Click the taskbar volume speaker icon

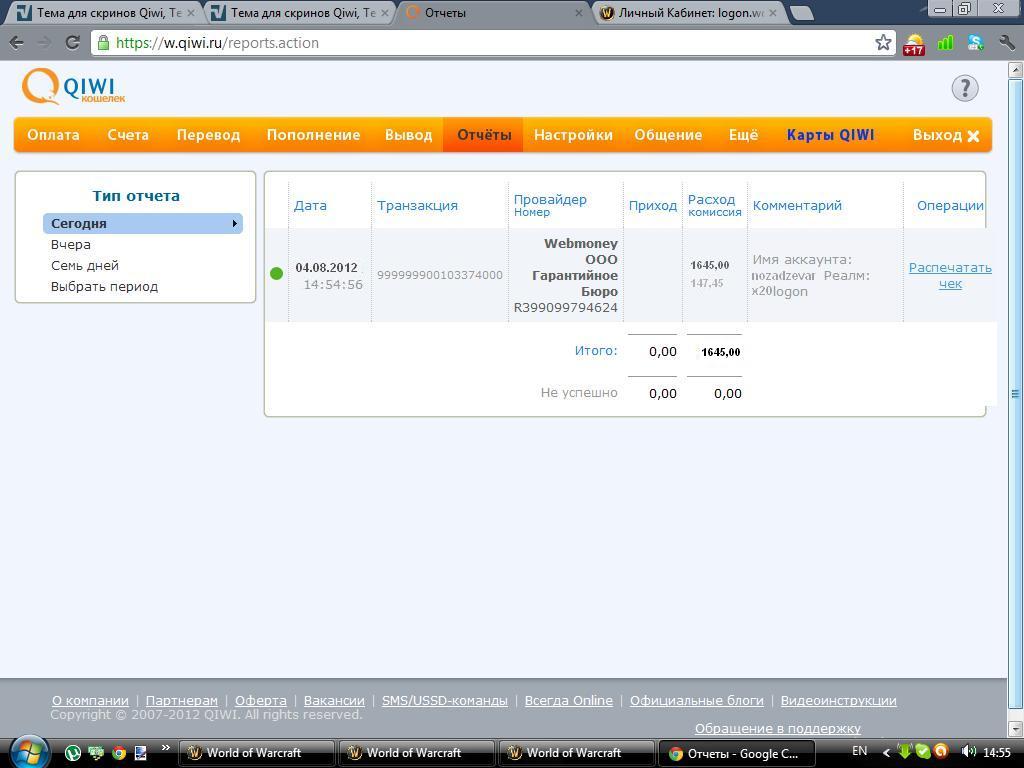[x=968, y=752]
